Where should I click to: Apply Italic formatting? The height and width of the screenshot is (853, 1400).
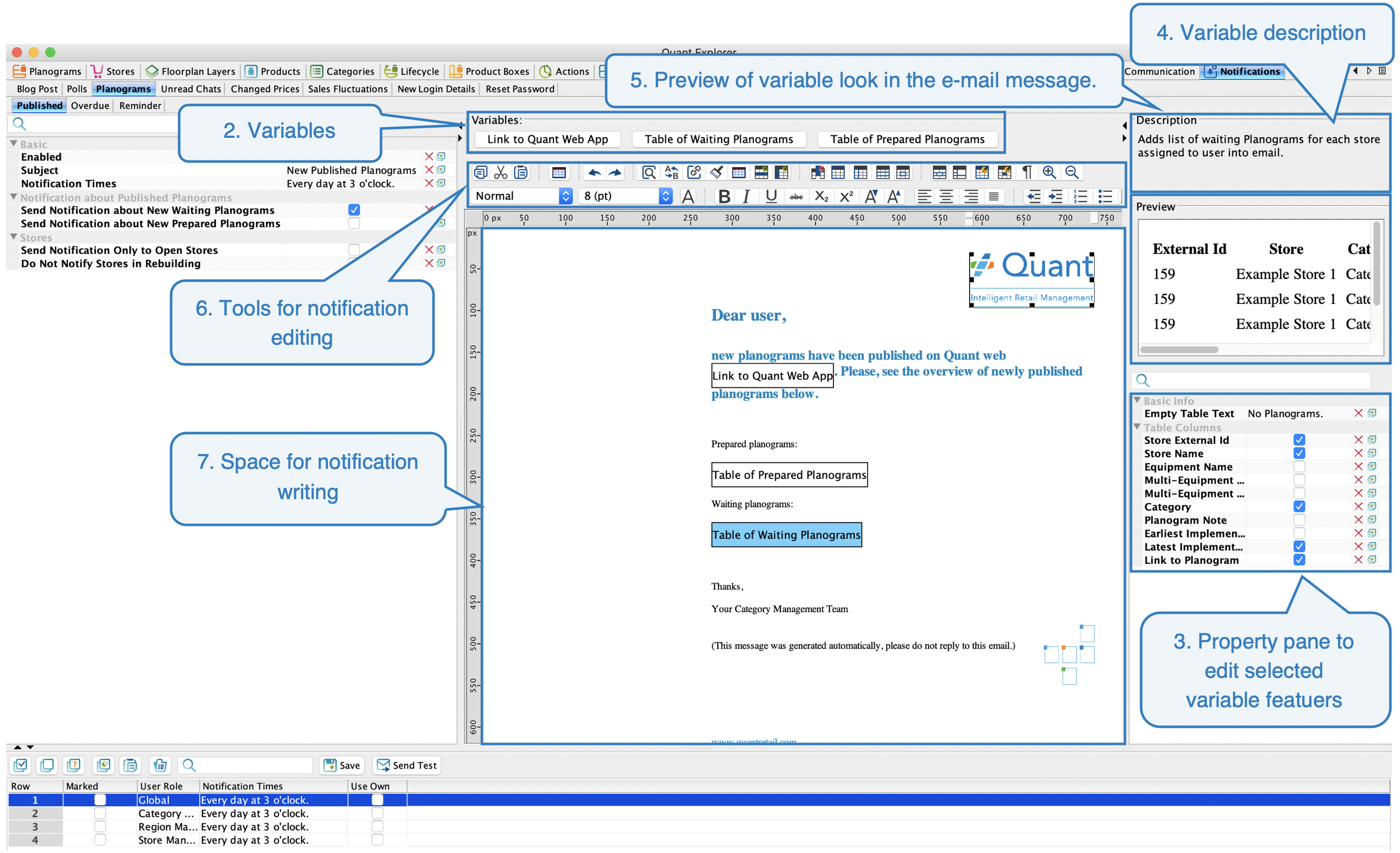click(x=746, y=197)
